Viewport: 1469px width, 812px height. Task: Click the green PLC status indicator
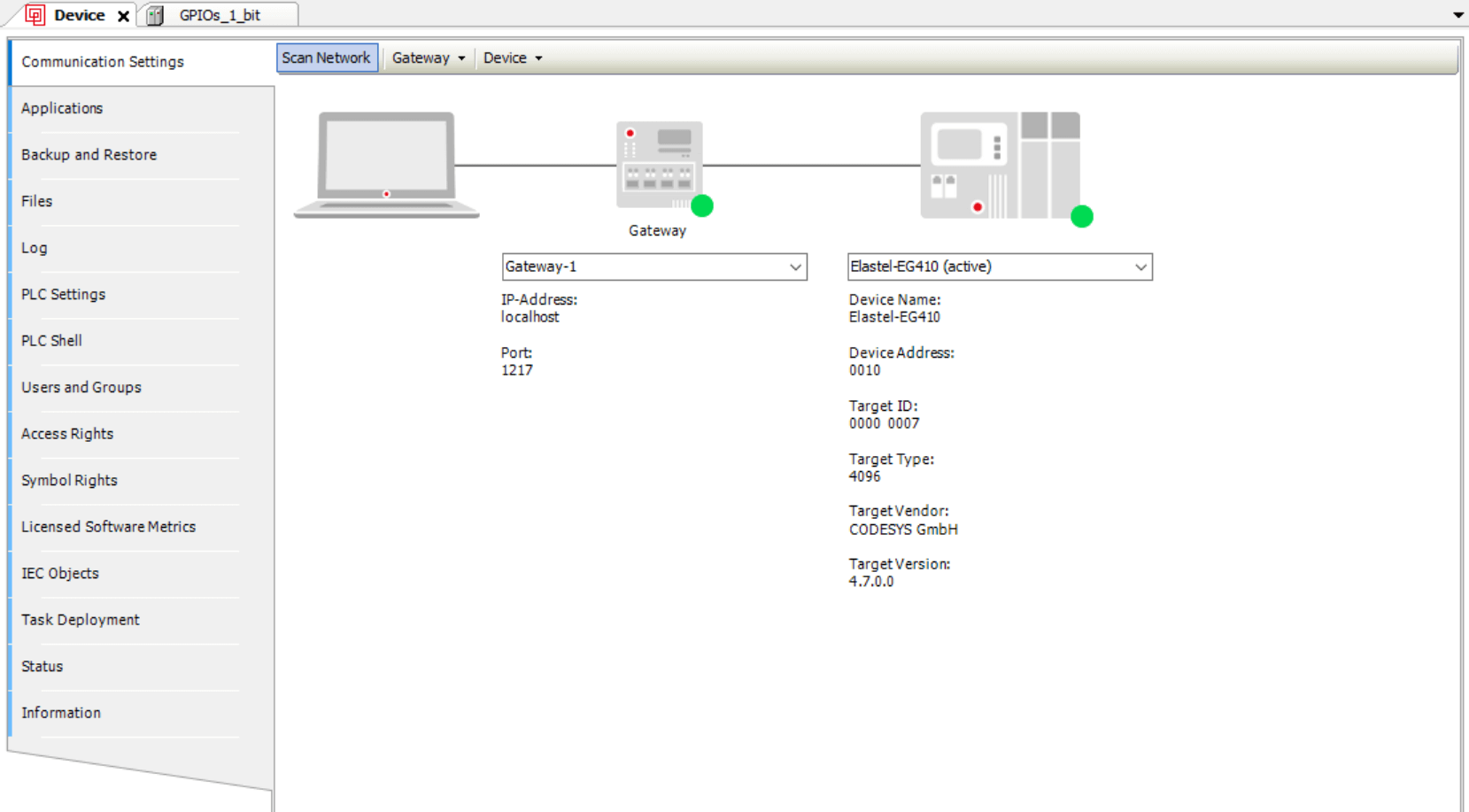point(1081,216)
